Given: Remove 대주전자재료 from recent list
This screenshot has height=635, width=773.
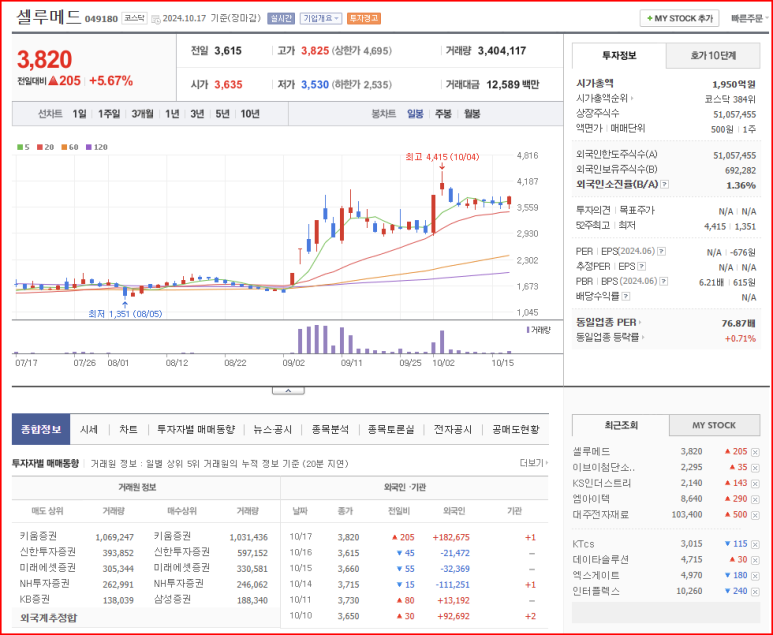Looking at the screenshot, I should click(x=755, y=515).
